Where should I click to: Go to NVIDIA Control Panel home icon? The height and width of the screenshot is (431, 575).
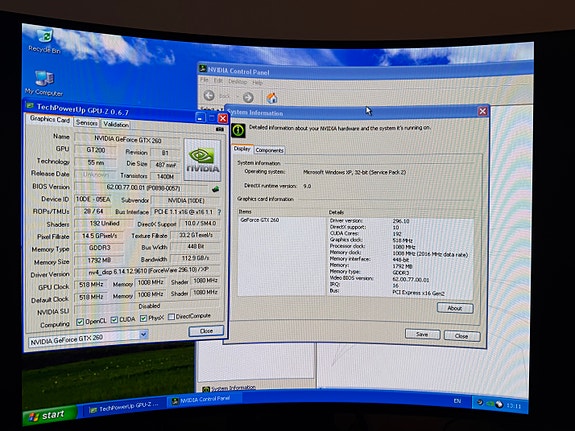point(272,98)
